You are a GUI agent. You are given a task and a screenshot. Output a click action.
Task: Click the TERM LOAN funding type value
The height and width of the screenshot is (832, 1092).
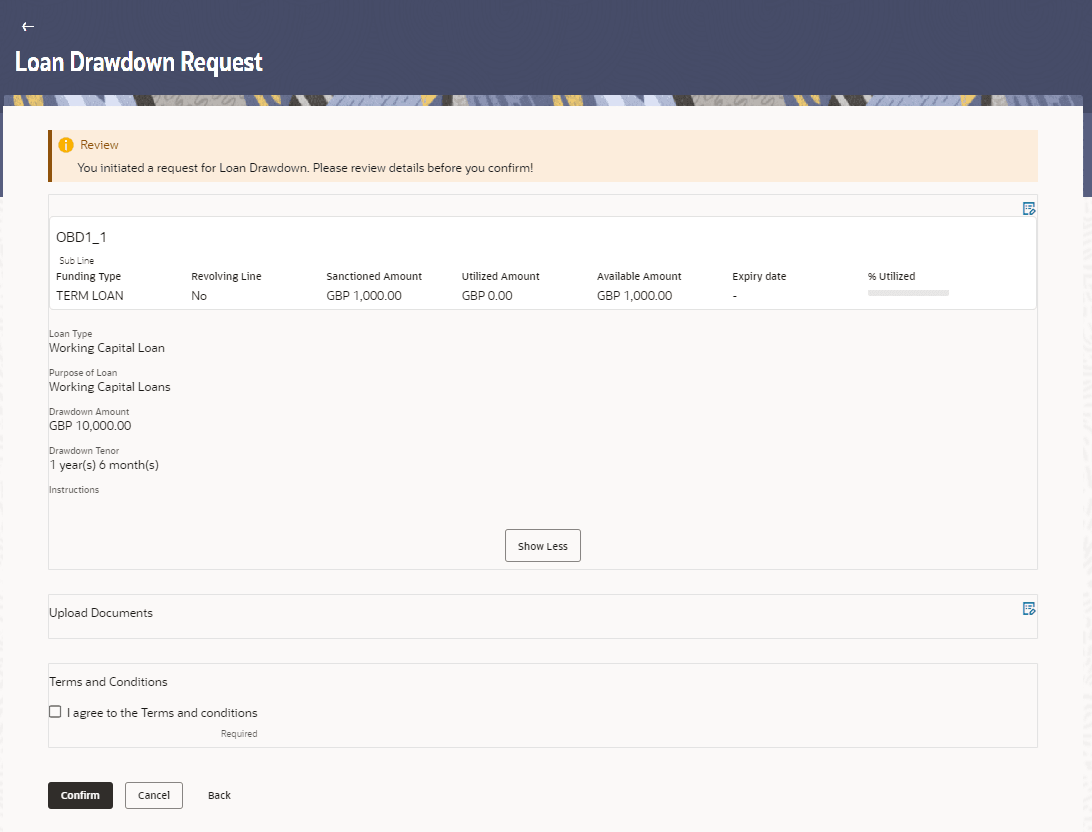point(90,296)
